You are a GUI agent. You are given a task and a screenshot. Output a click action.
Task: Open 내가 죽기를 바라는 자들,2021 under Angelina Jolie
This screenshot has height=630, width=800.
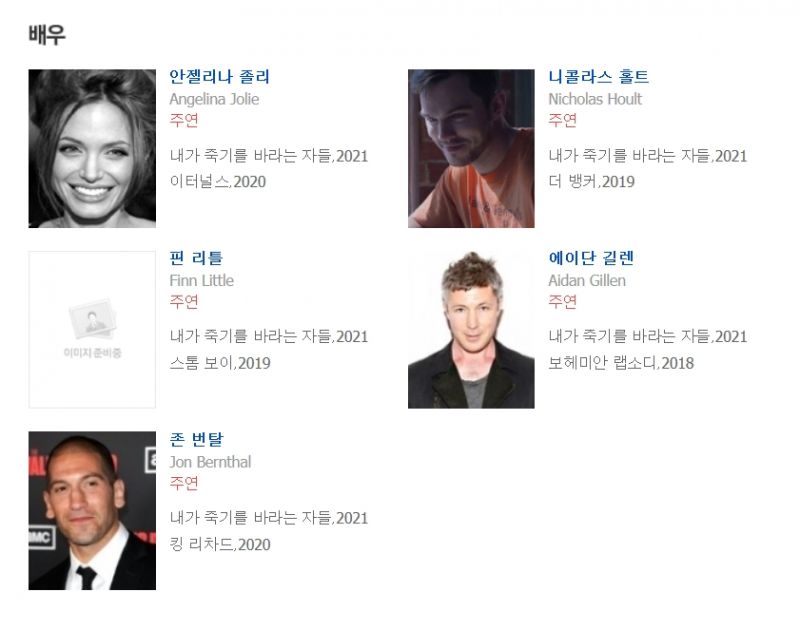(269, 156)
